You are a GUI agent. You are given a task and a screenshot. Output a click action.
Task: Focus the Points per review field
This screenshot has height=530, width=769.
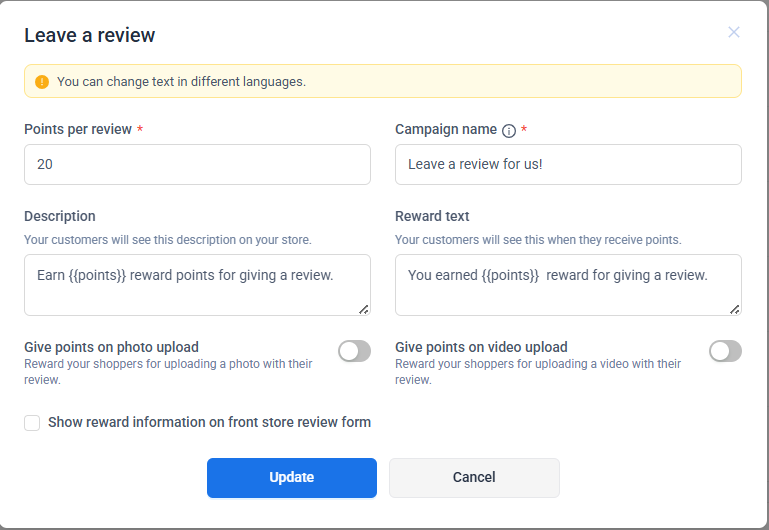pyautogui.click(x=197, y=165)
